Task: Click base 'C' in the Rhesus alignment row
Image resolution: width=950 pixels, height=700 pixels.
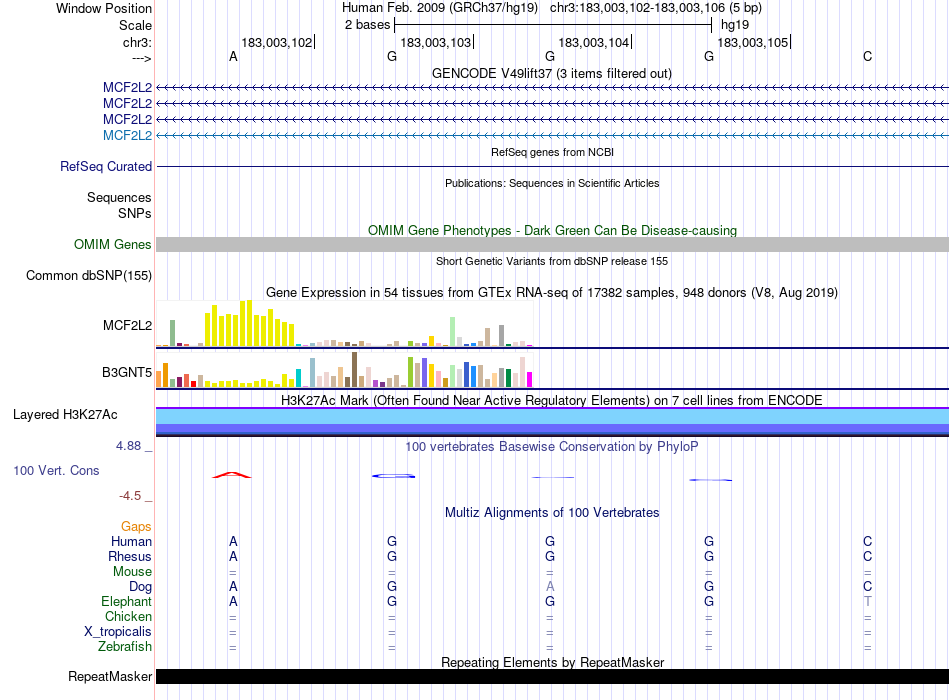Action: coord(868,556)
